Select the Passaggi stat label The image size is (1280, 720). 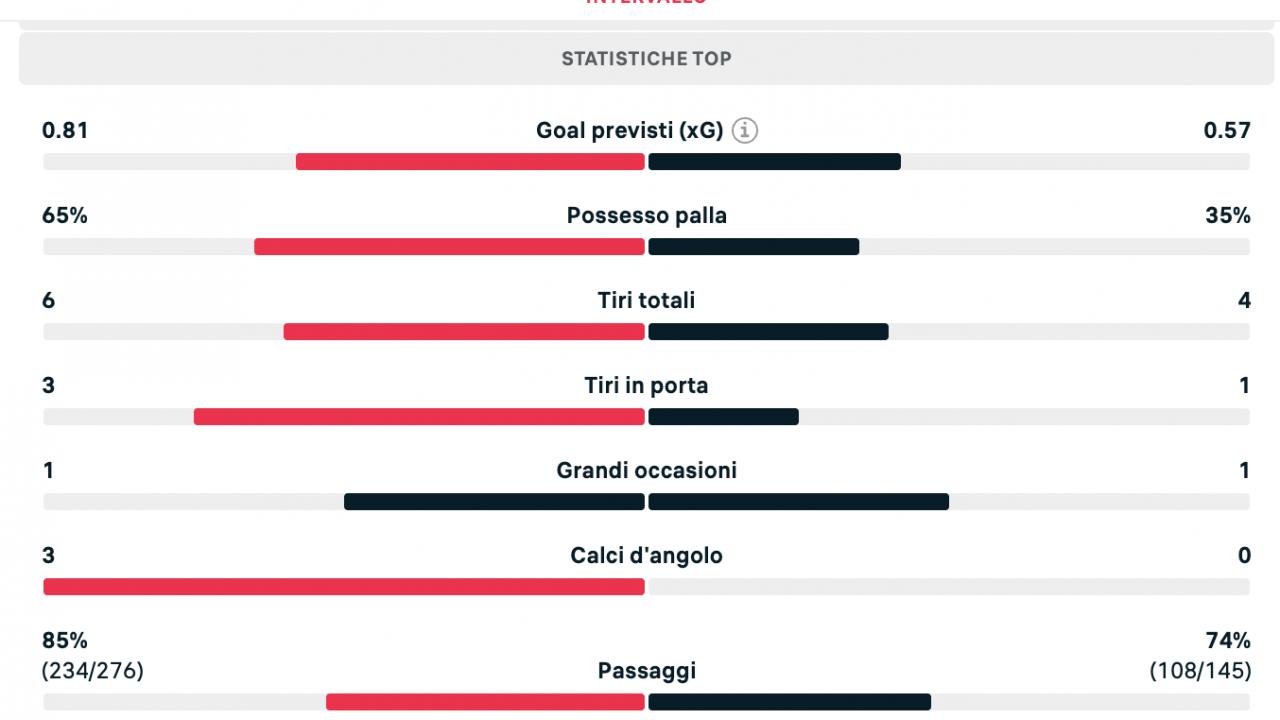coord(646,671)
